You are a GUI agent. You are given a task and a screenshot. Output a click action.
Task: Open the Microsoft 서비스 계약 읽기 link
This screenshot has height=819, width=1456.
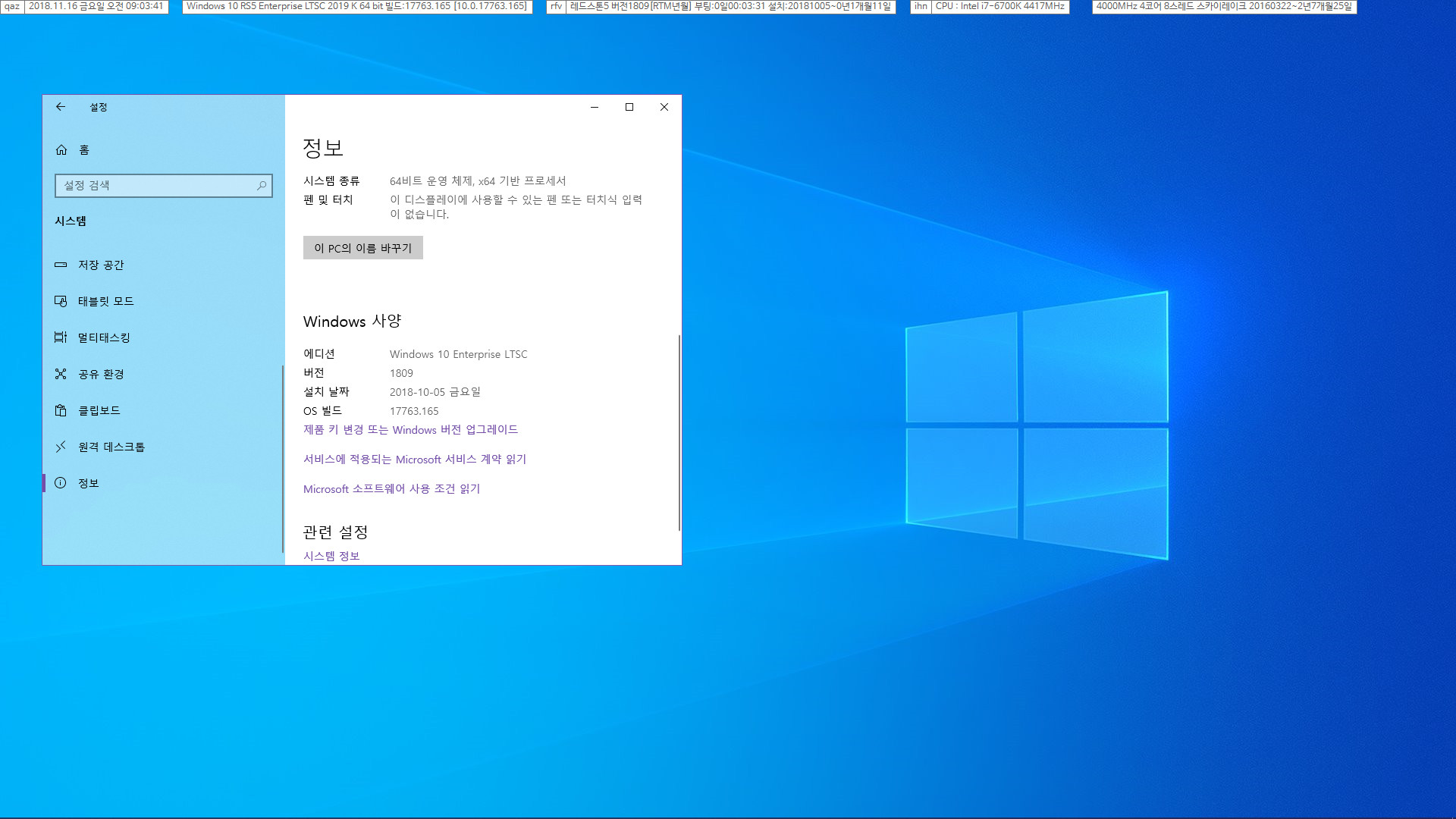pyautogui.click(x=415, y=460)
